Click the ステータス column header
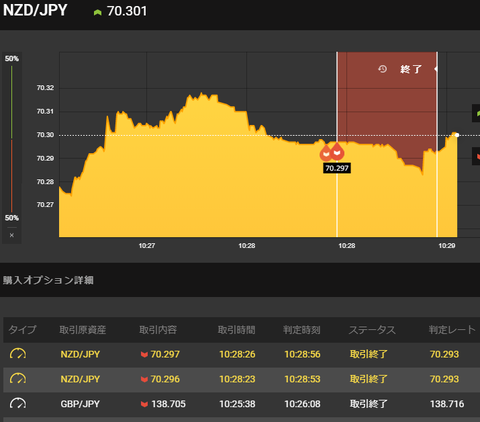 (372, 330)
